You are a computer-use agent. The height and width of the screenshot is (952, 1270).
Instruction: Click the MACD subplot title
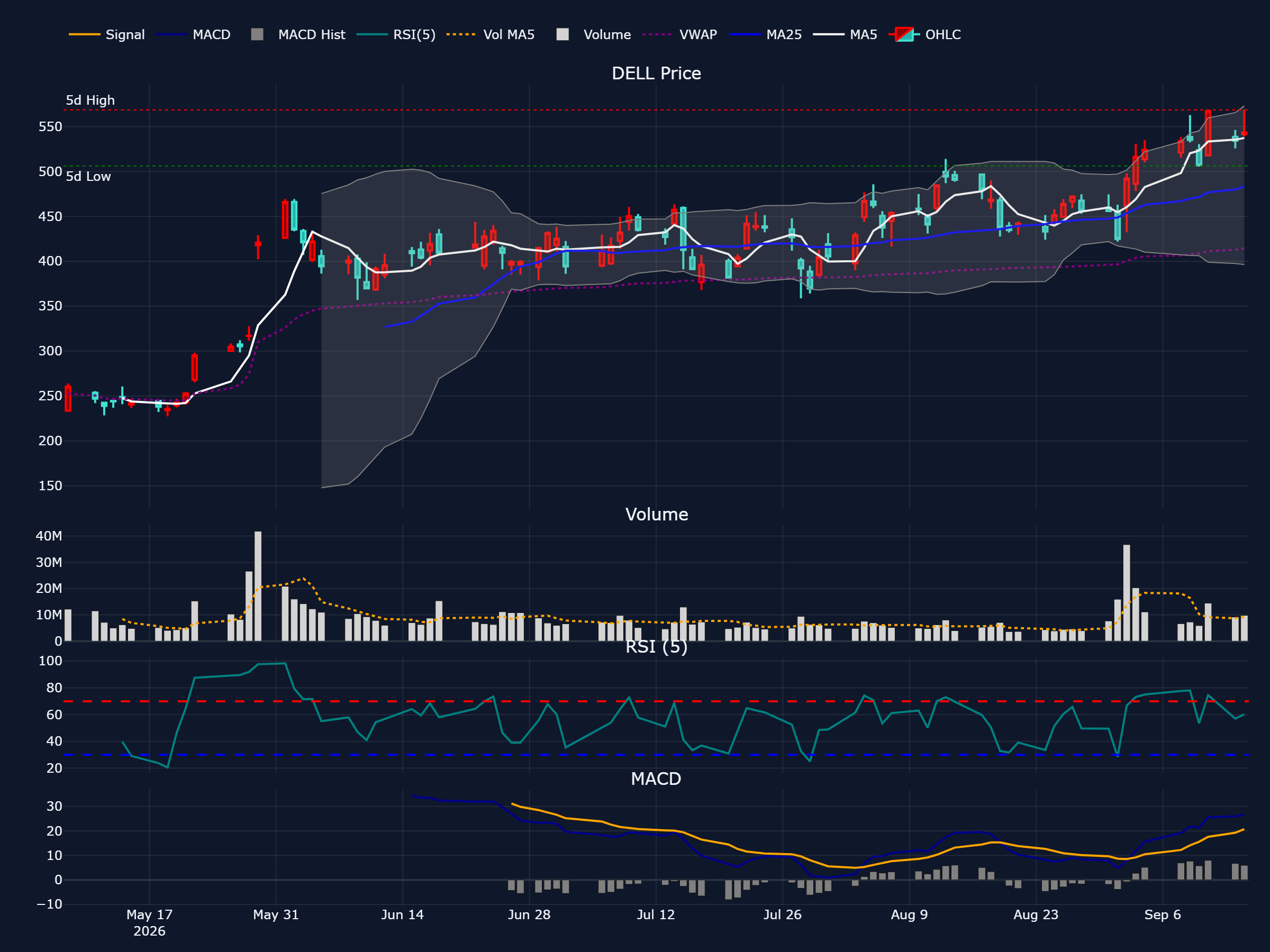656,779
